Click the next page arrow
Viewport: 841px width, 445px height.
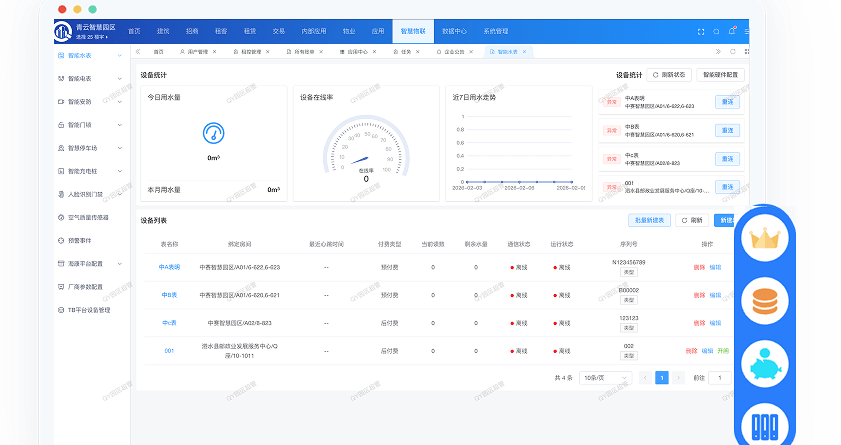[678, 378]
